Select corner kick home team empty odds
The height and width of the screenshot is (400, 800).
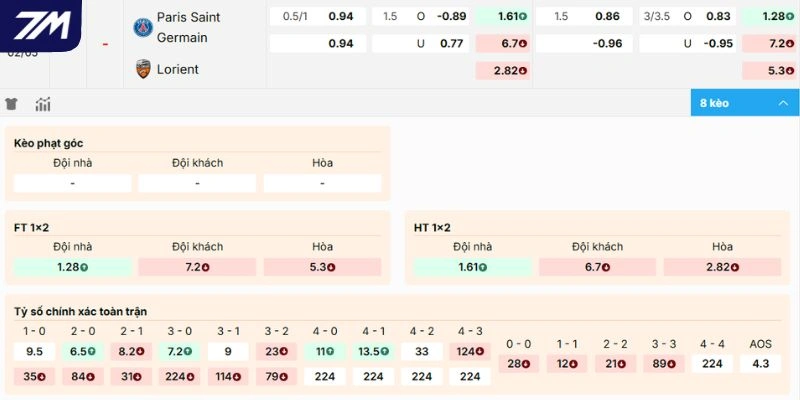coord(72,183)
